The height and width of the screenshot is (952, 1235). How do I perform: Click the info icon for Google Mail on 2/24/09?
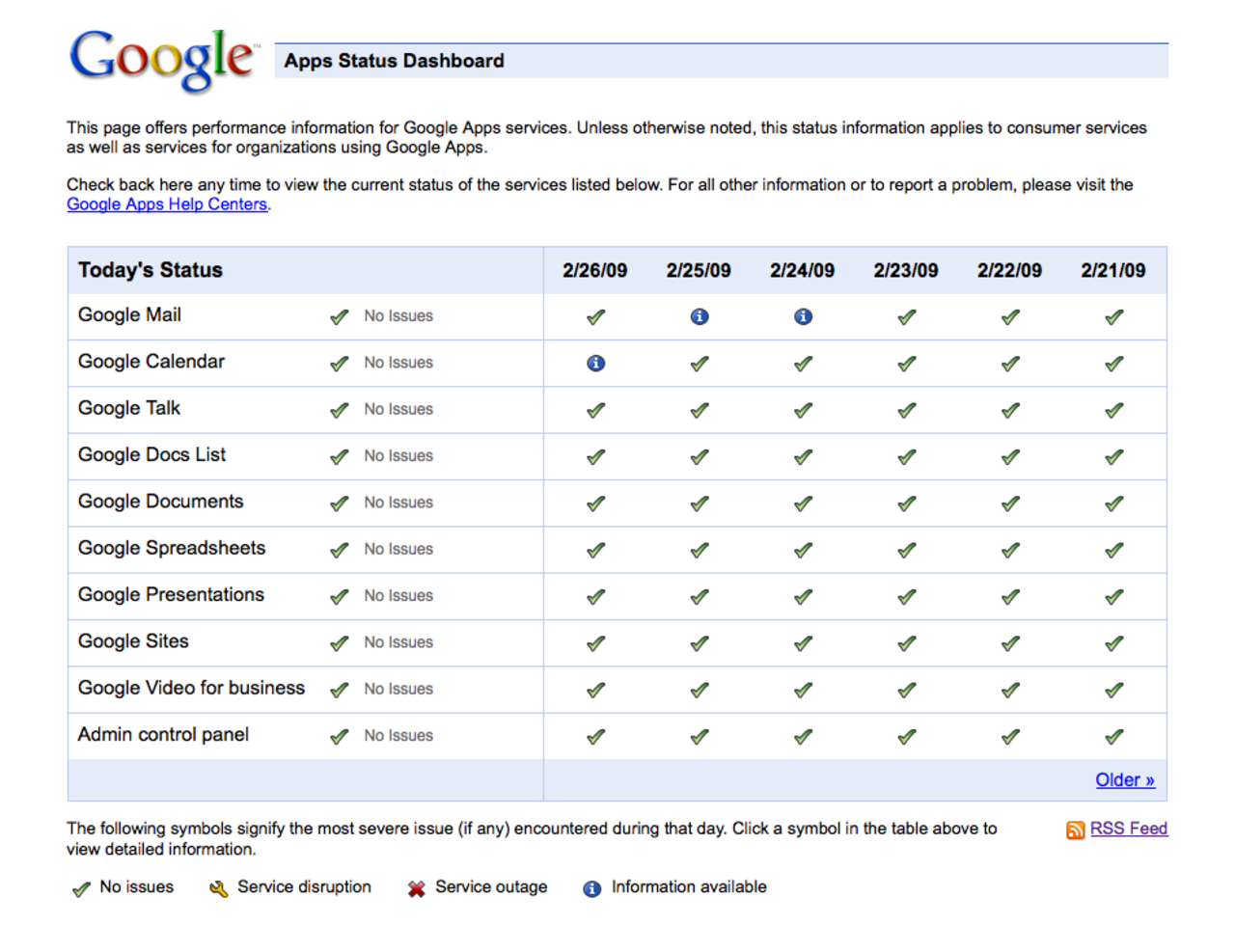(802, 316)
